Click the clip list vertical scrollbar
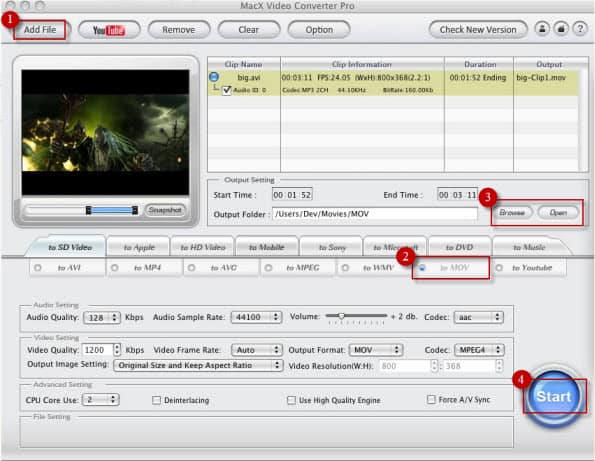 583,121
